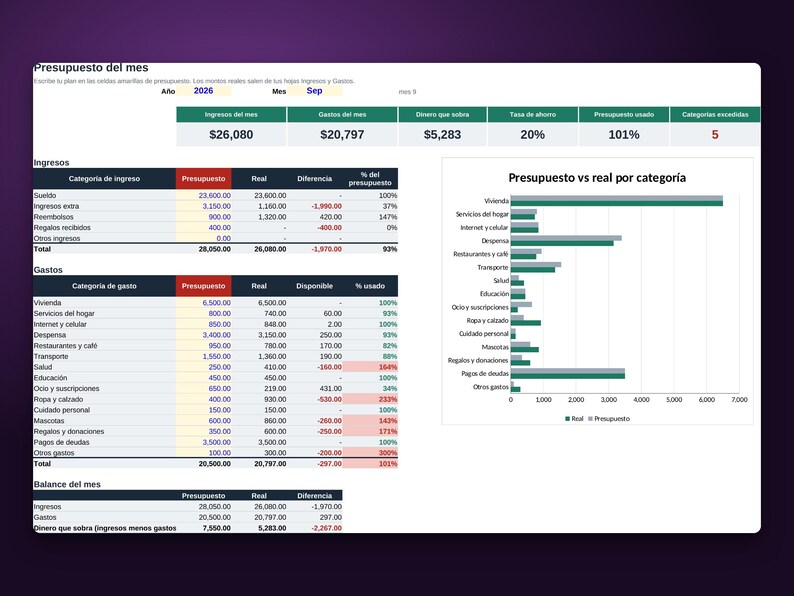Click the Otros gastos budget cell 100.00
The height and width of the screenshot is (596, 794).
(x=204, y=453)
